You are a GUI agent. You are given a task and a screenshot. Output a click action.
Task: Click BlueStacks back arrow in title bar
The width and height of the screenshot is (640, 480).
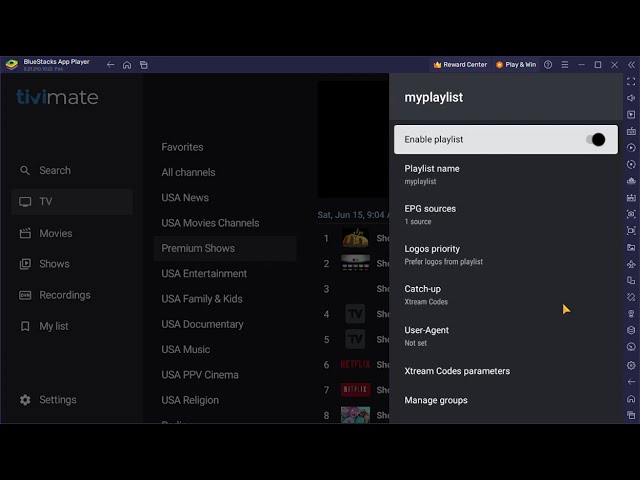click(x=111, y=64)
